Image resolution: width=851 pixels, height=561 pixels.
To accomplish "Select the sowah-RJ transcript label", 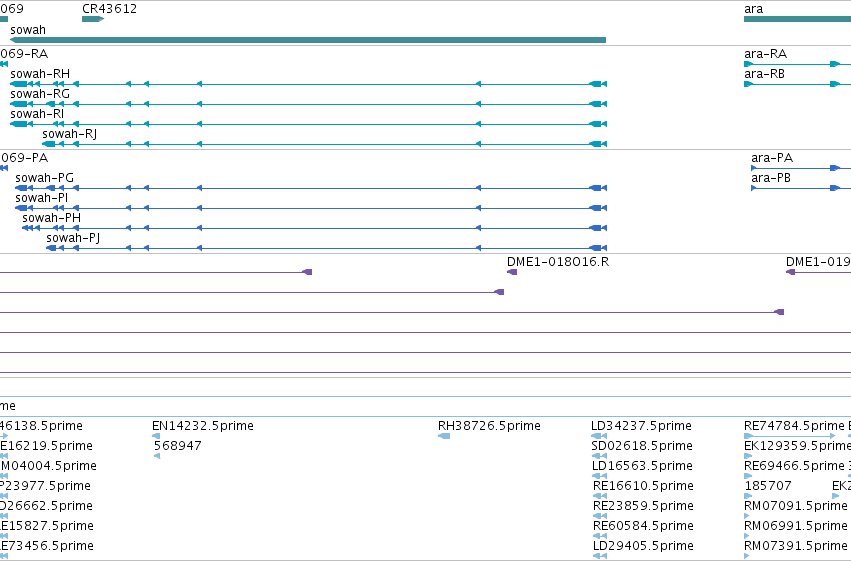I will click(69, 134).
